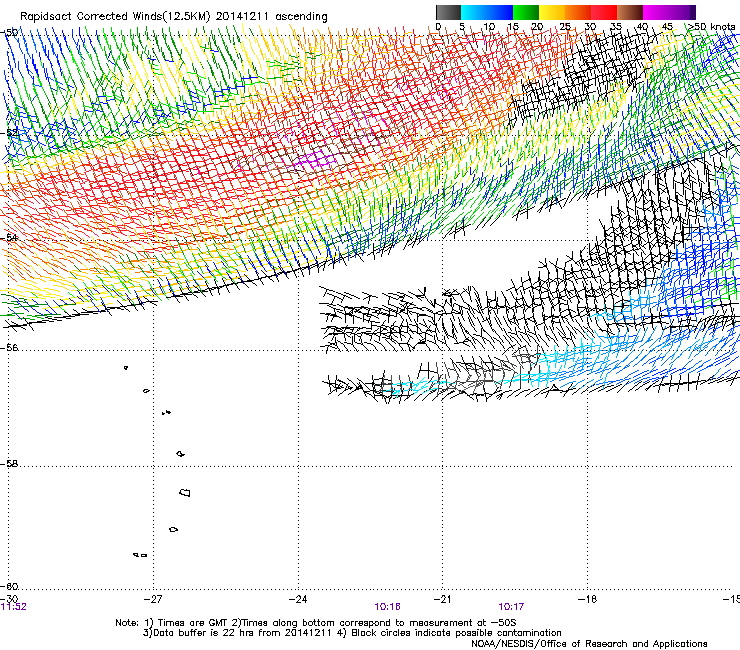Click the -60 latitude label
Image resolution: width=740 pixels, height=650 pixels.
(10, 586)
